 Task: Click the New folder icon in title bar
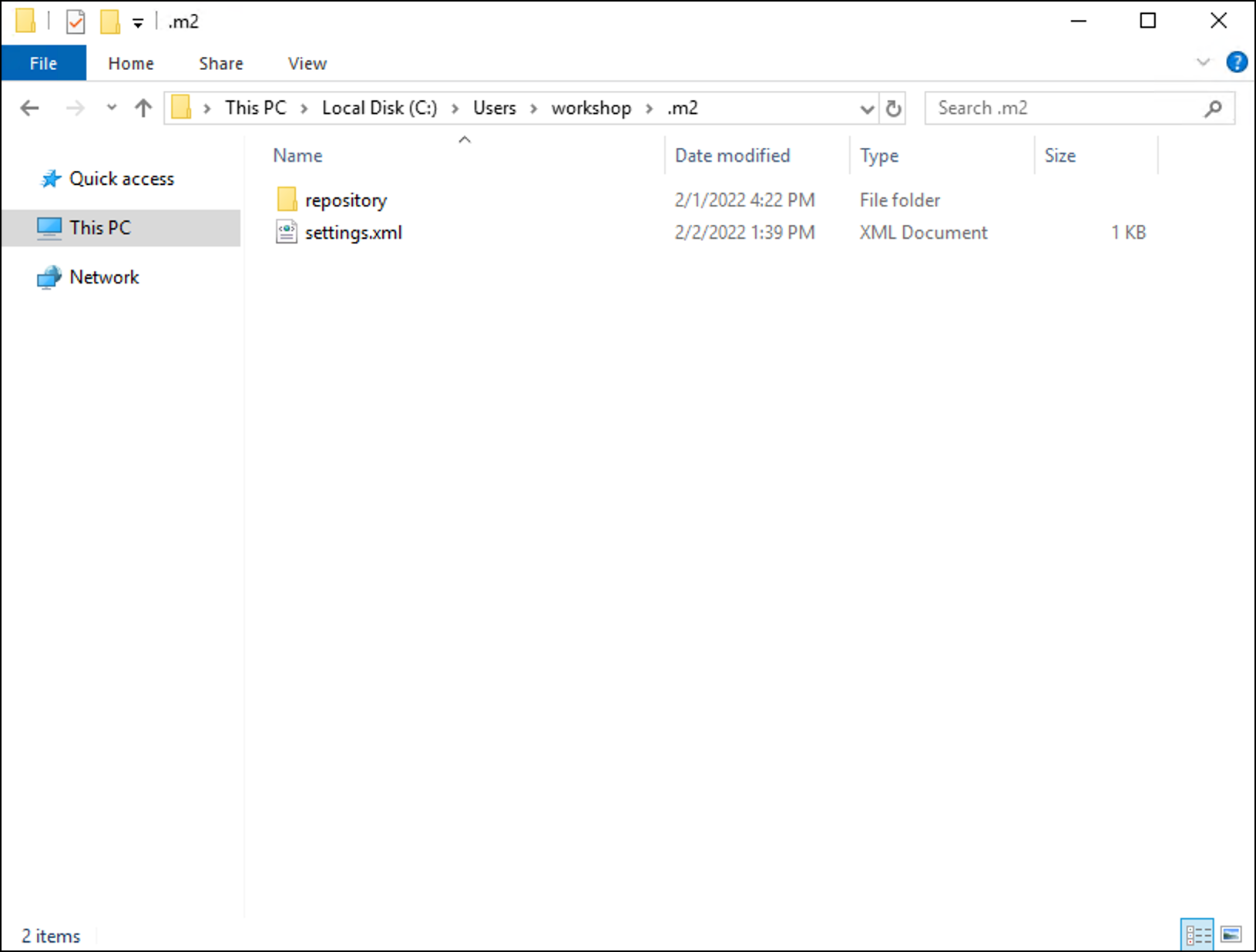click(x=110, y=22)
